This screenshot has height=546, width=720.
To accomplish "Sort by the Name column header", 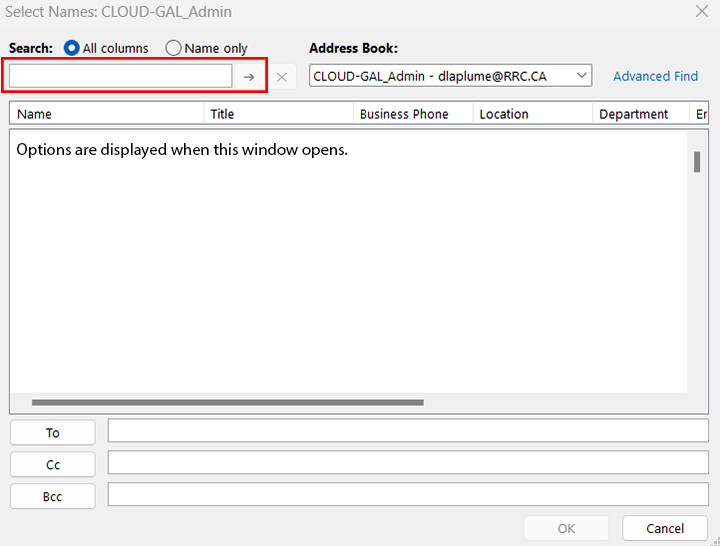I will point(106,114).
